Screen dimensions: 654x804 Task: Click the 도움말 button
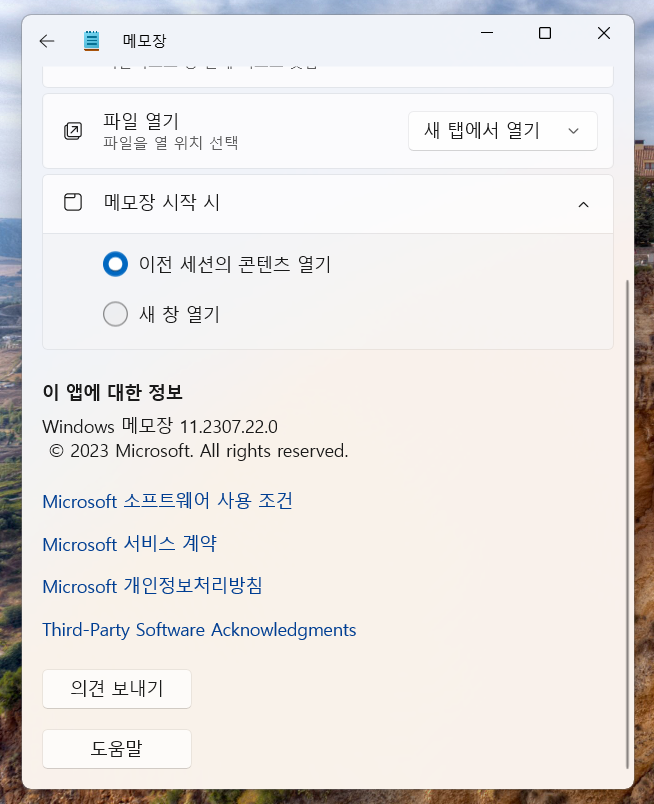tap(117, 749)
